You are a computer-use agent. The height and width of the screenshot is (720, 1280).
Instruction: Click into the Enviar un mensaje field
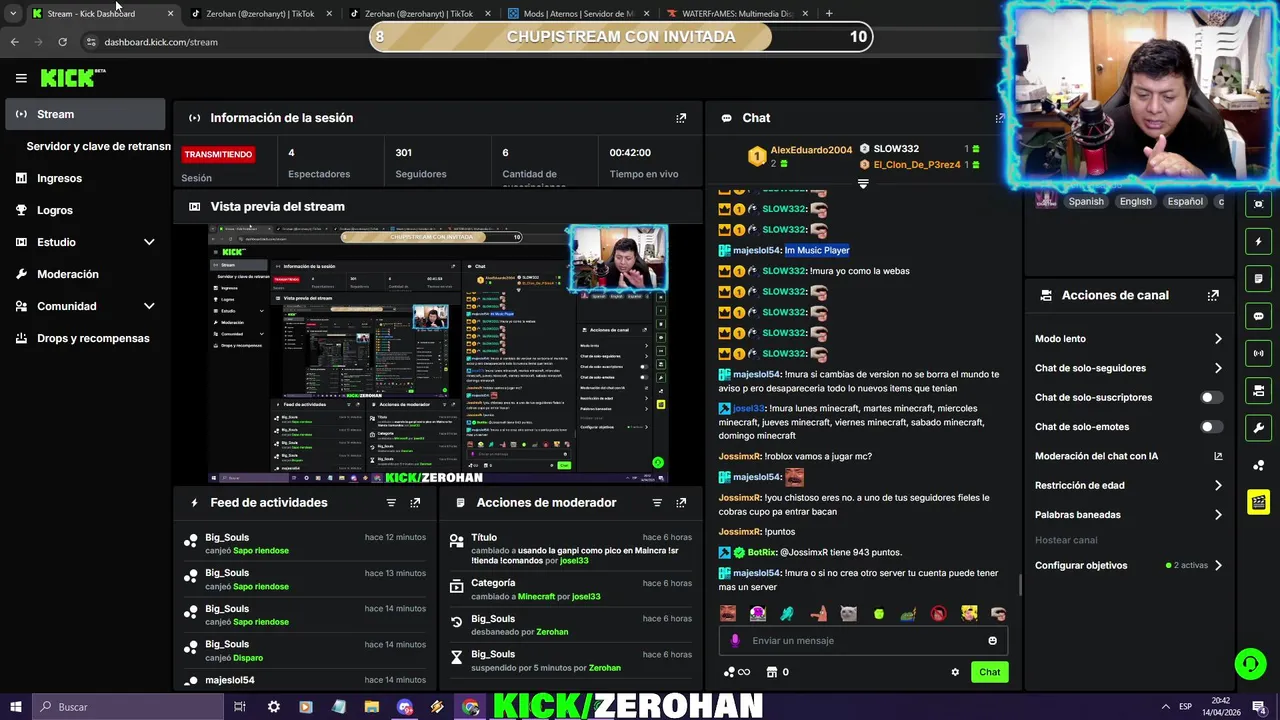point(863,641)
